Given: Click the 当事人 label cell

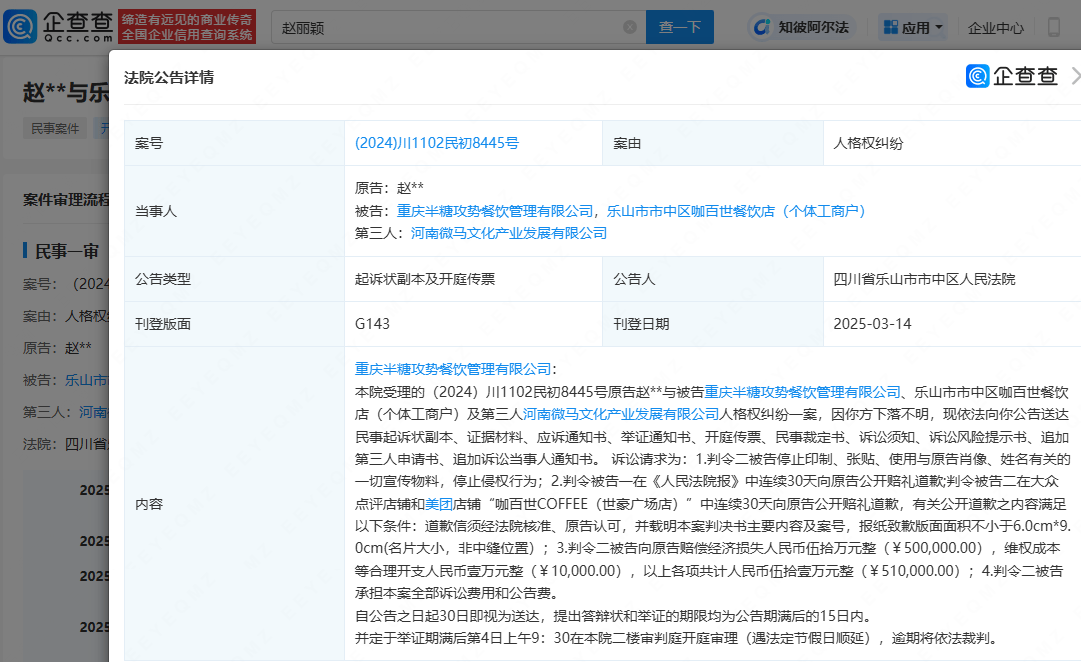Looking at the screenshot, I should pos(234,211).
